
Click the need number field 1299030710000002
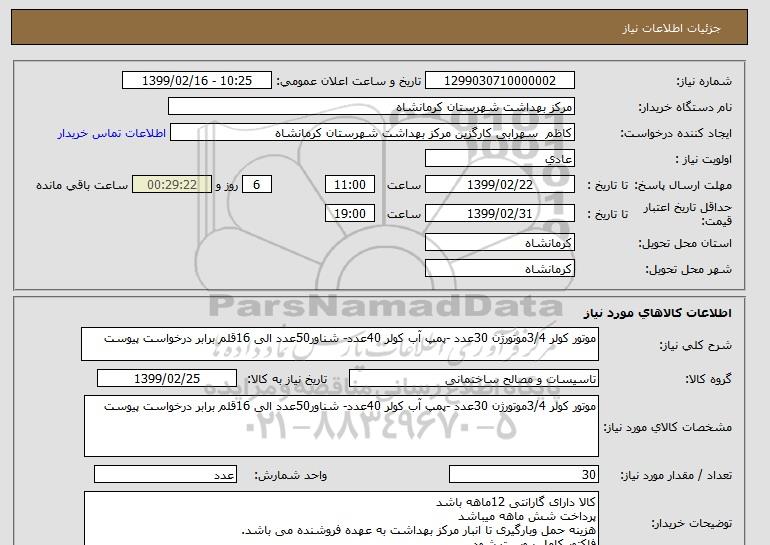click(499, 81)
